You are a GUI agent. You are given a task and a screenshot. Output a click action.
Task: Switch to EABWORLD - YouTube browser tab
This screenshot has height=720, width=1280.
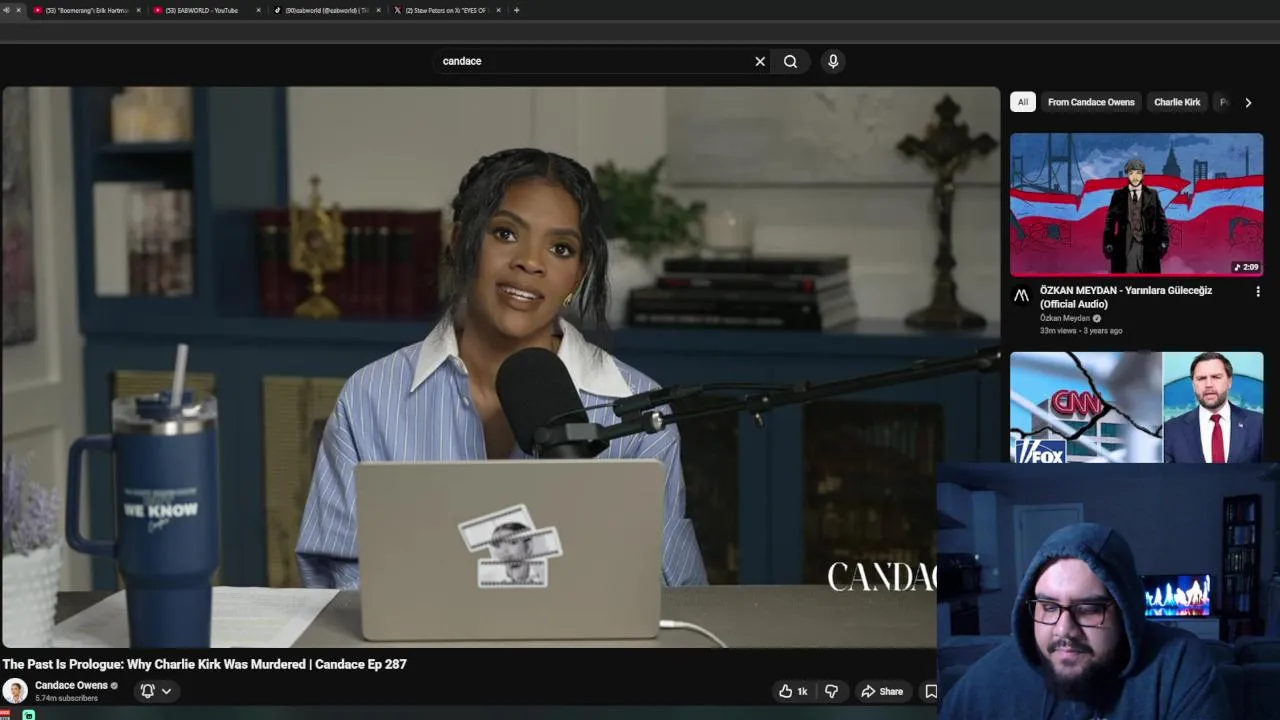[x=205, y=10]
